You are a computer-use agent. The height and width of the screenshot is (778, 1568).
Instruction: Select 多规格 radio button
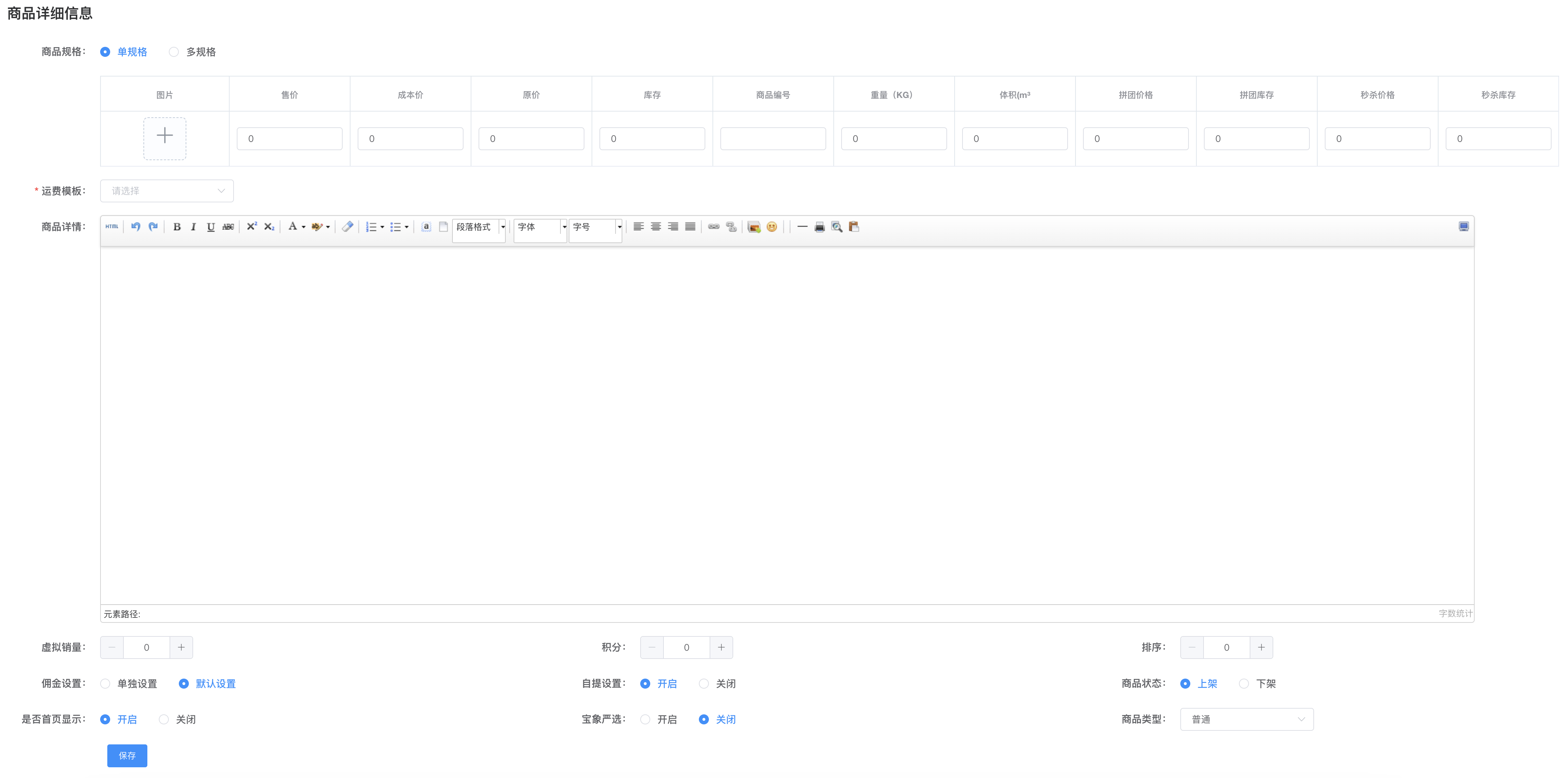pos(174,52)
